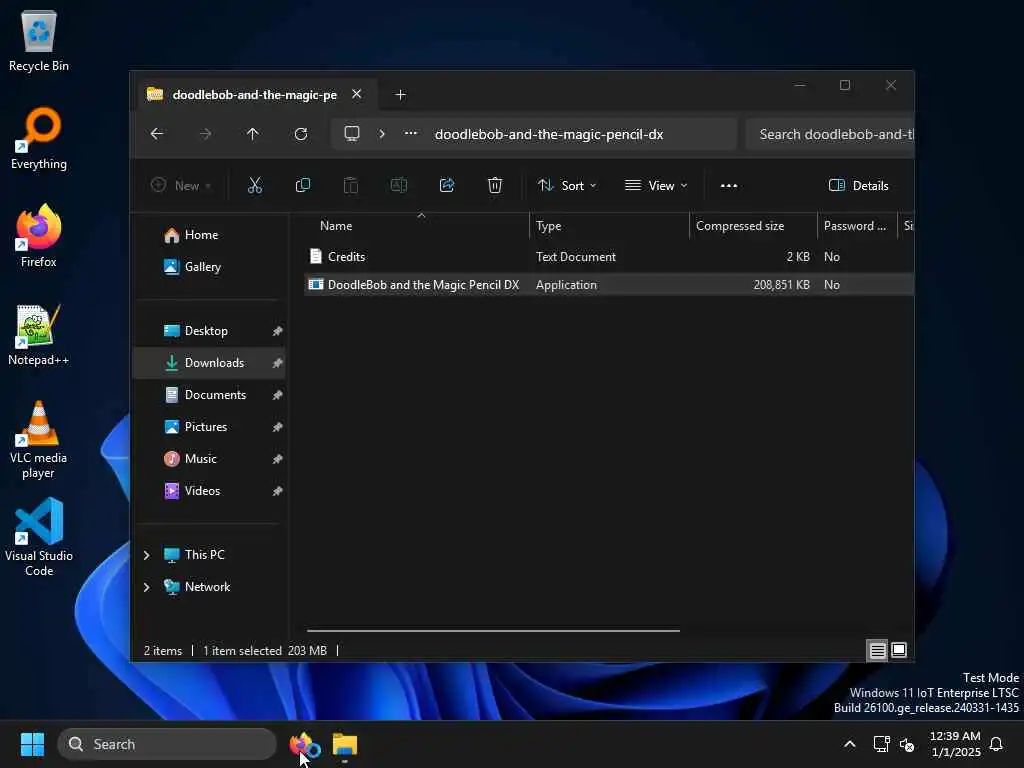Click the Copy icon in toolbar
1024x768 pixels.
(x=302, y=185)
